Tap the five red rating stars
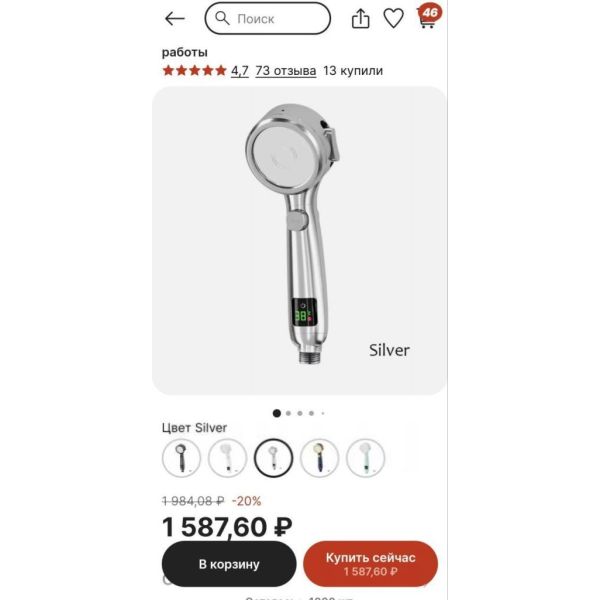Viewport: 600px width, 600px height. click(194, 70)
